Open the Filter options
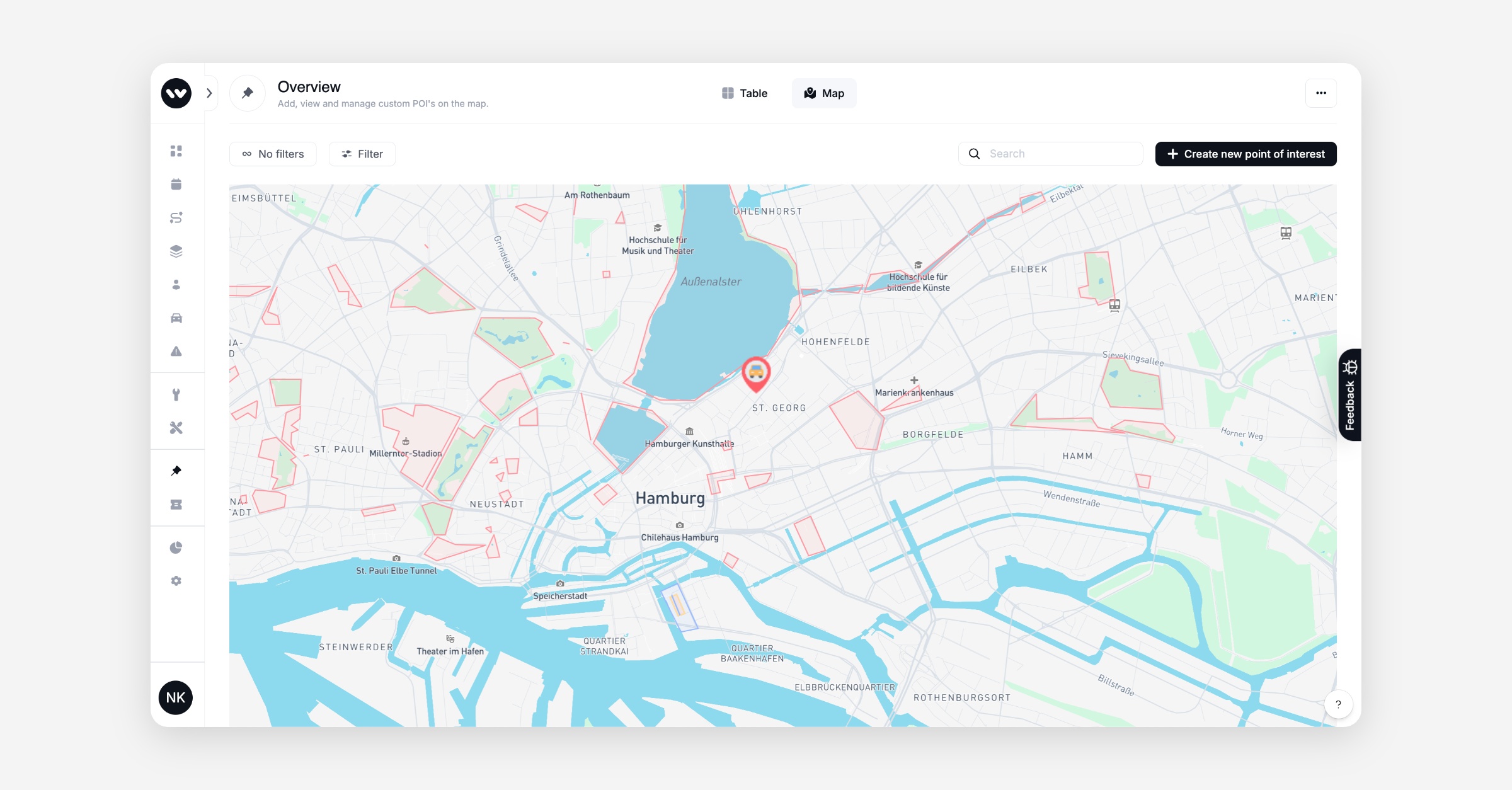The image size is (1512, 790). pyautogui.click(x=362, y=154)
